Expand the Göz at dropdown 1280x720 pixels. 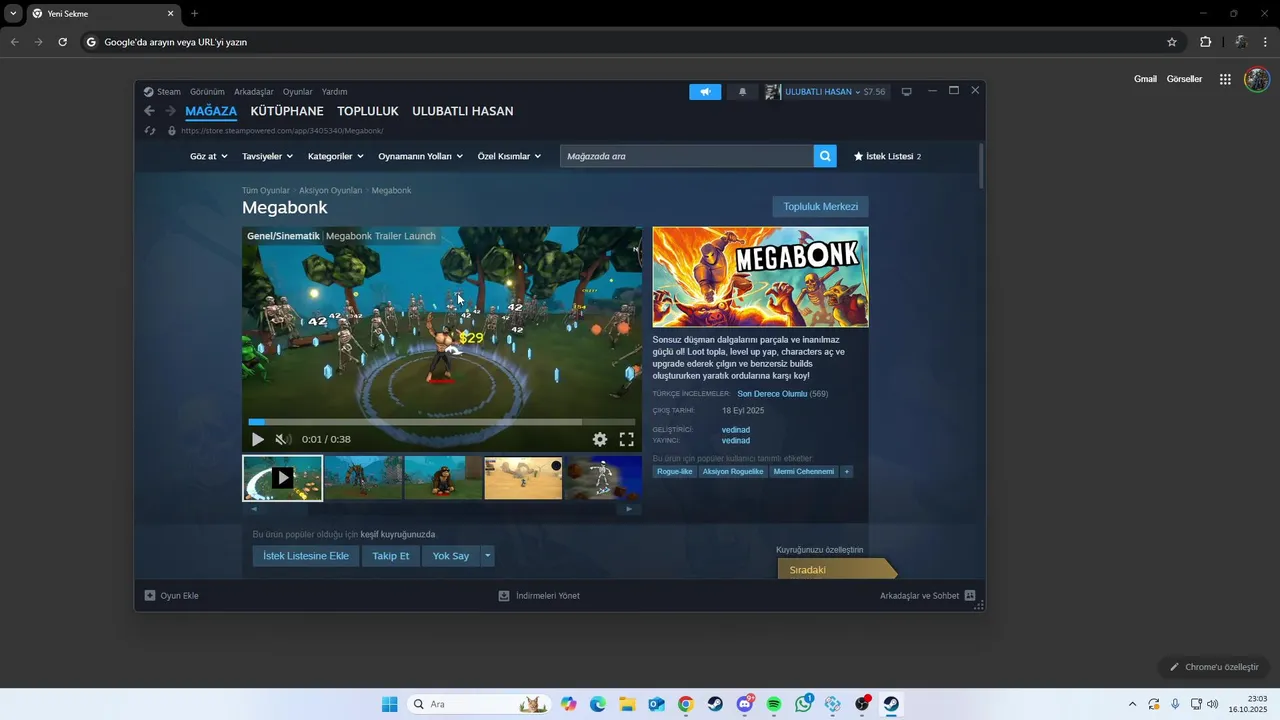(x=209, y=156)
